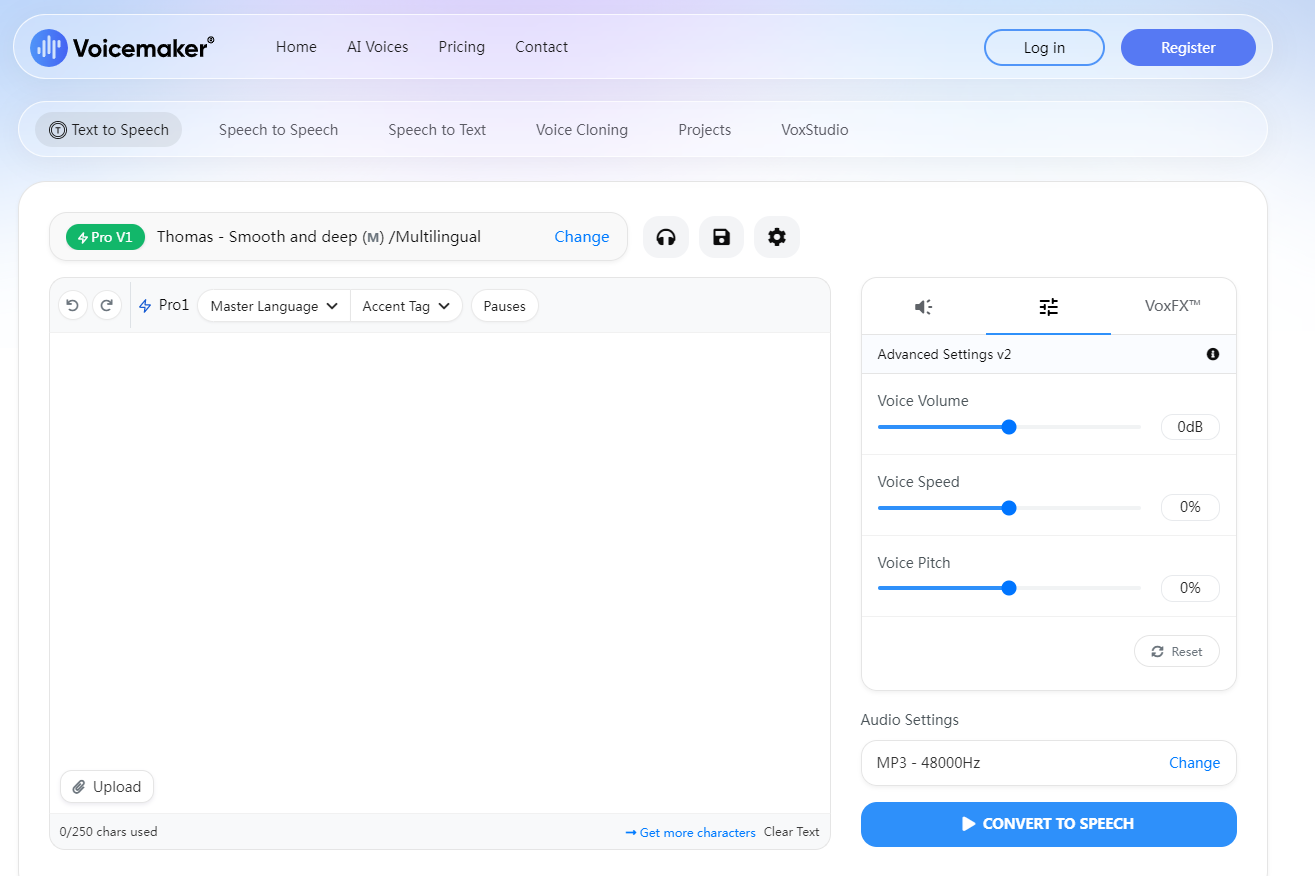
Task: Click the 0dB volume value box
Action: [x=1190, y=427]
